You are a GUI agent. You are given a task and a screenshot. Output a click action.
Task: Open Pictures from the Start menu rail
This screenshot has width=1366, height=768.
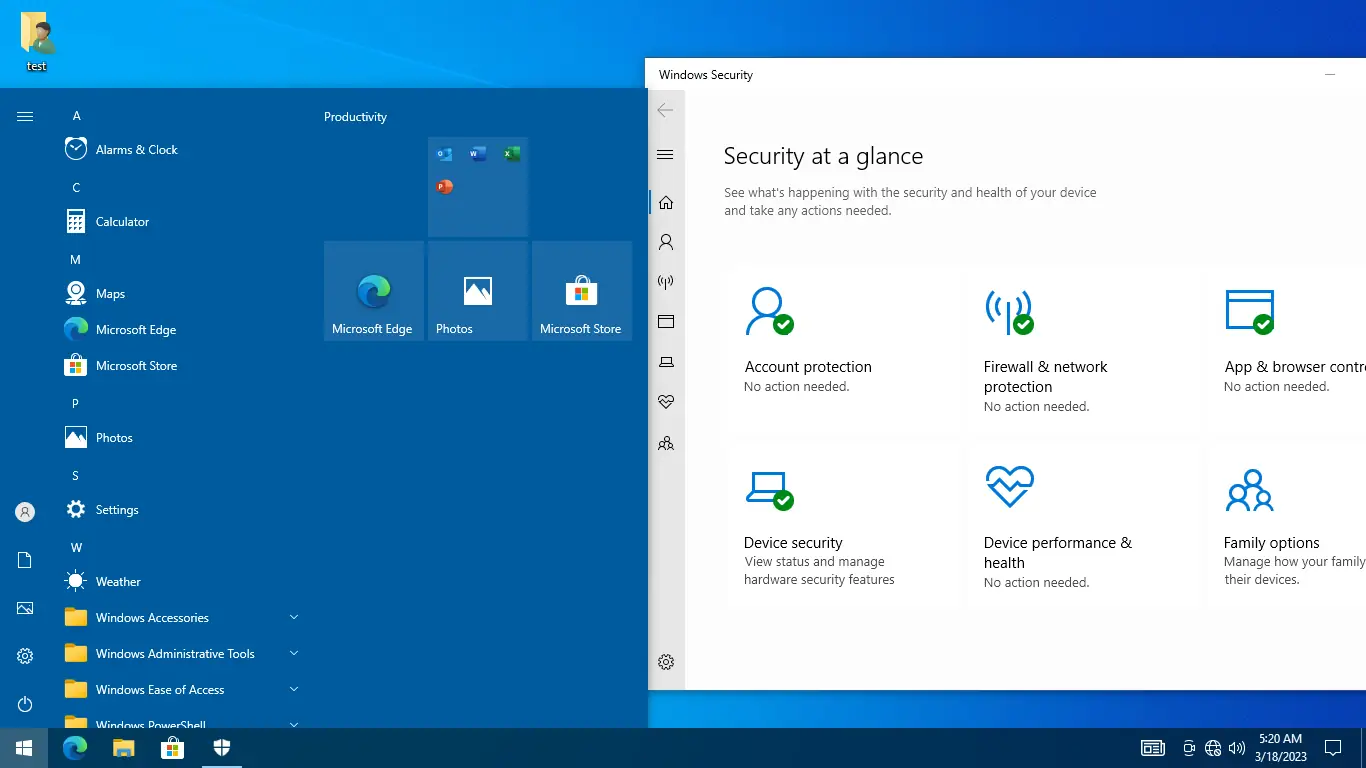pos(25,608)
